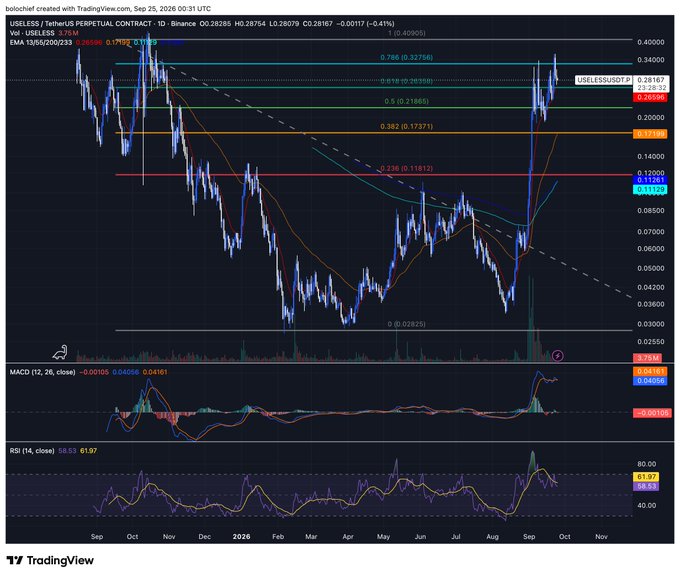Image resolution: width=680 pixels, height=577 pixels.
Task: Click the USELESS / TetherUS PERPETUAL CONTRACT title
Action: pos(81,23)
